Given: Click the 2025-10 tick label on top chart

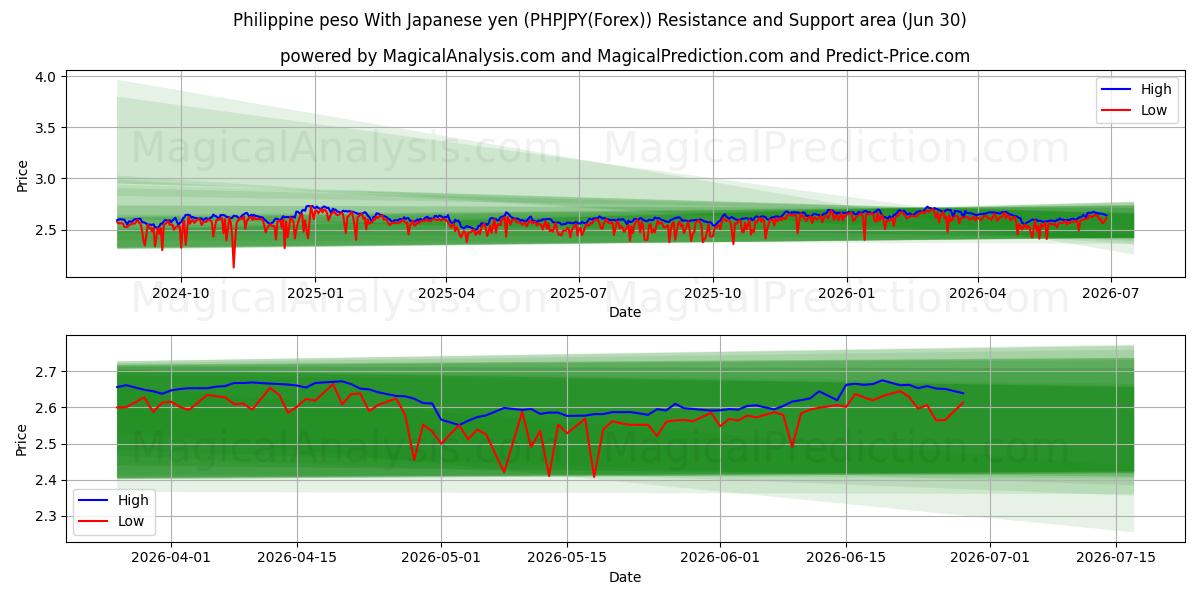Looking at the screenshot, I should coord(713,294).
